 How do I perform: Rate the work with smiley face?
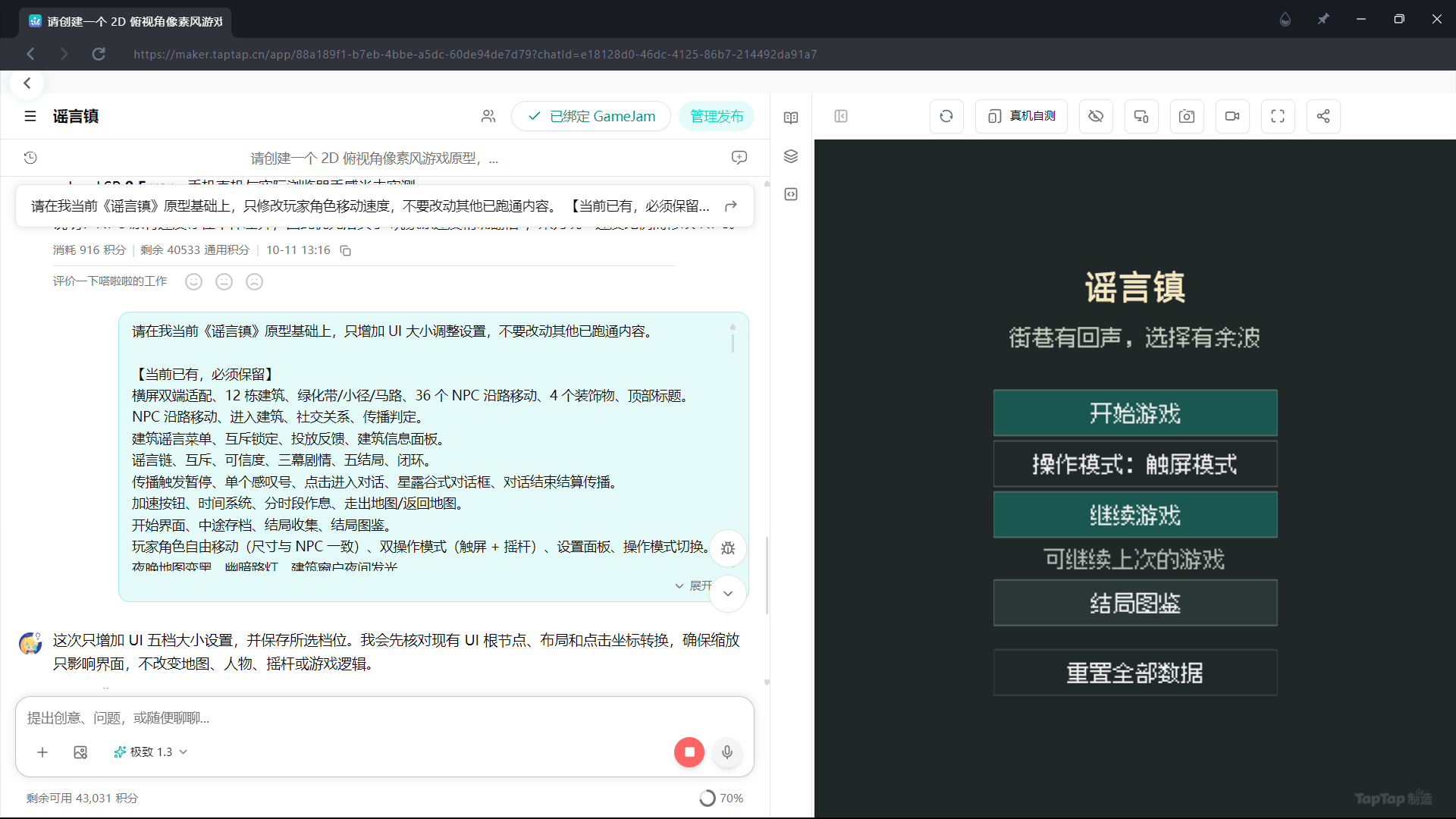(194, 281)
